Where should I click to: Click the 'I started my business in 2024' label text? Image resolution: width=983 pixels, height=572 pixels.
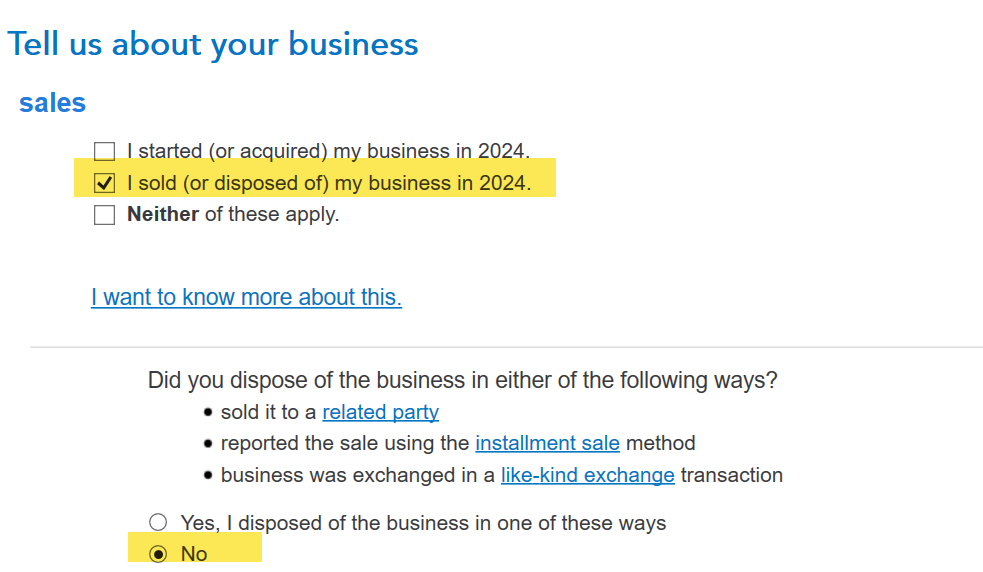pyautogui.click(x=328, y=152)
